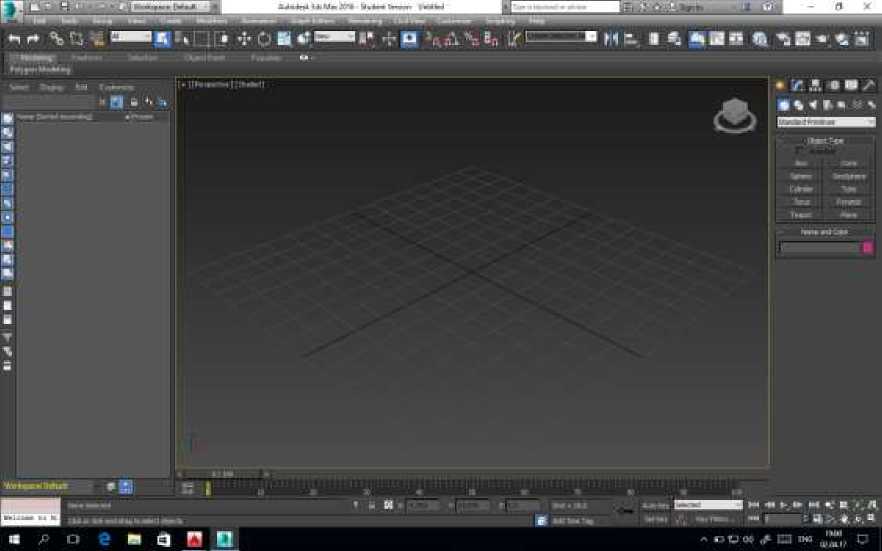
Task: Open the magenta object color swatch
Action: [x=867, y=247]
